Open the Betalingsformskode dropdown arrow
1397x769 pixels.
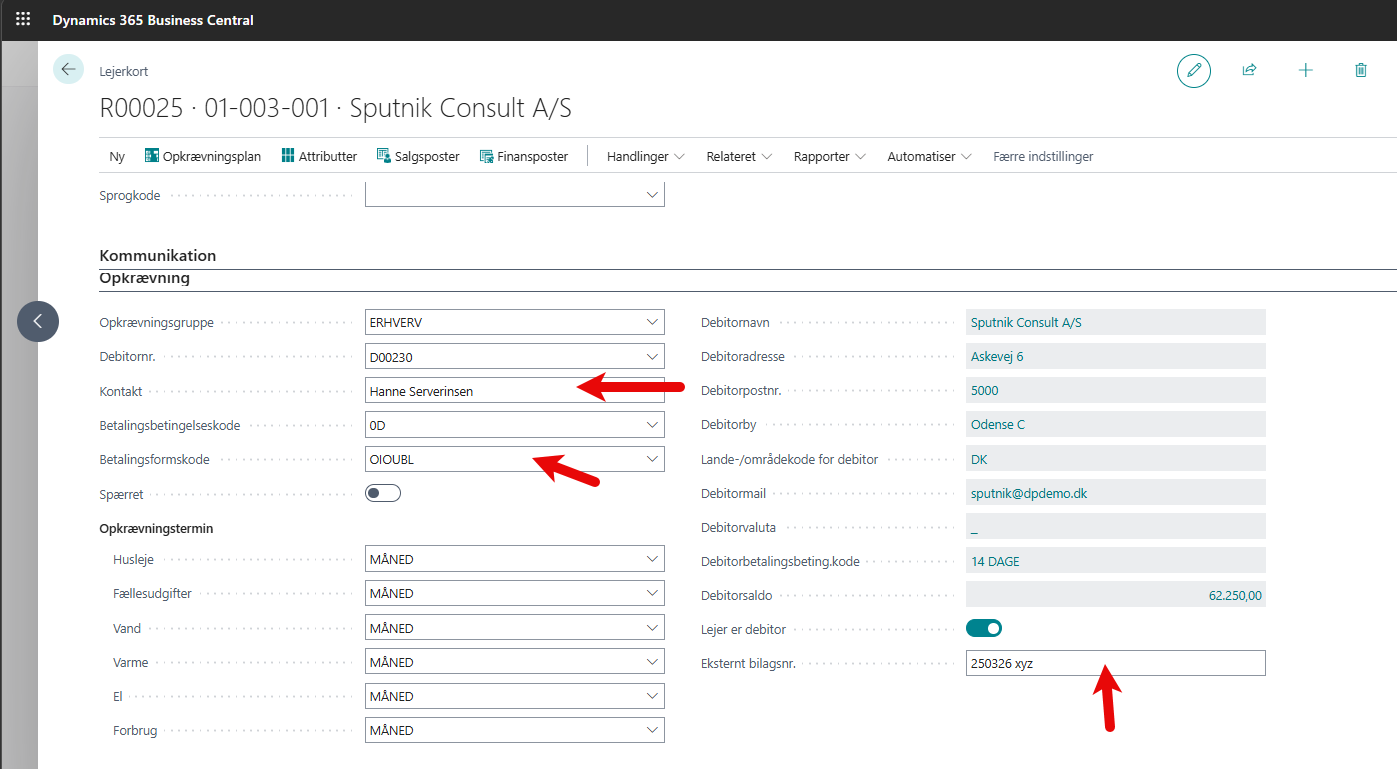click(653, 459)
